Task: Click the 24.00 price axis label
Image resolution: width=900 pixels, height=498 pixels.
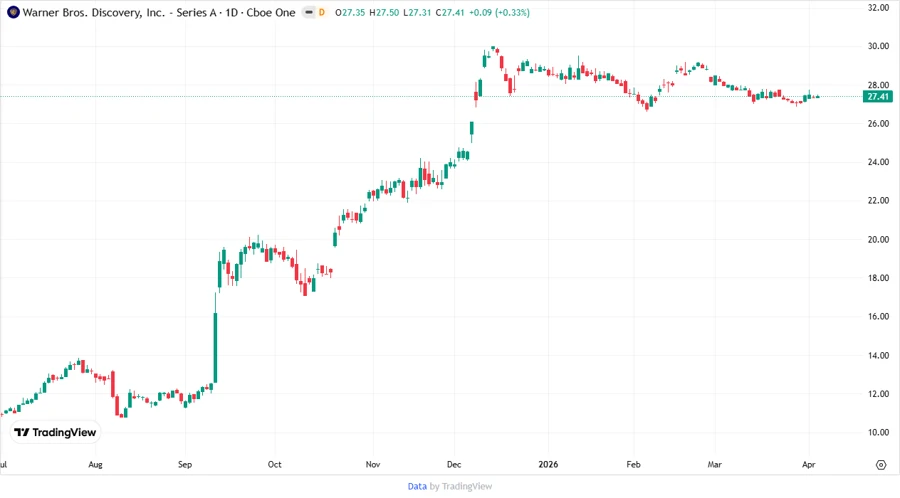Action: pyautogui.click(x=878, y=162)
